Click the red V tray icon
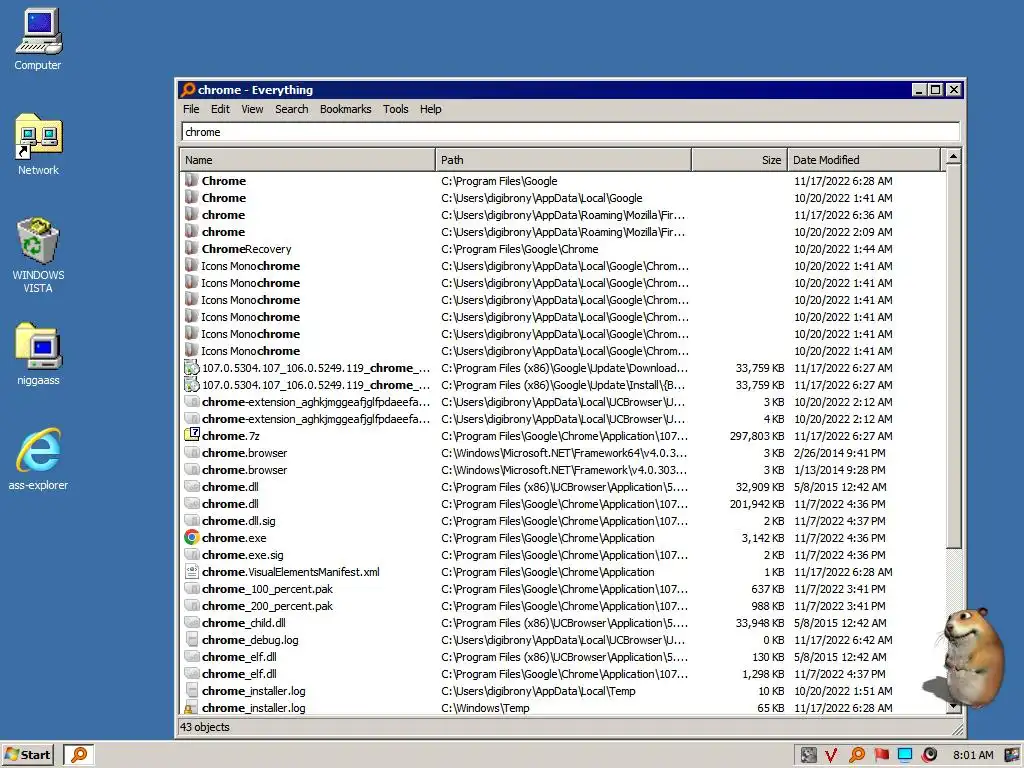This screenshot has height=768, width=1024. click(x=831, y=755)
